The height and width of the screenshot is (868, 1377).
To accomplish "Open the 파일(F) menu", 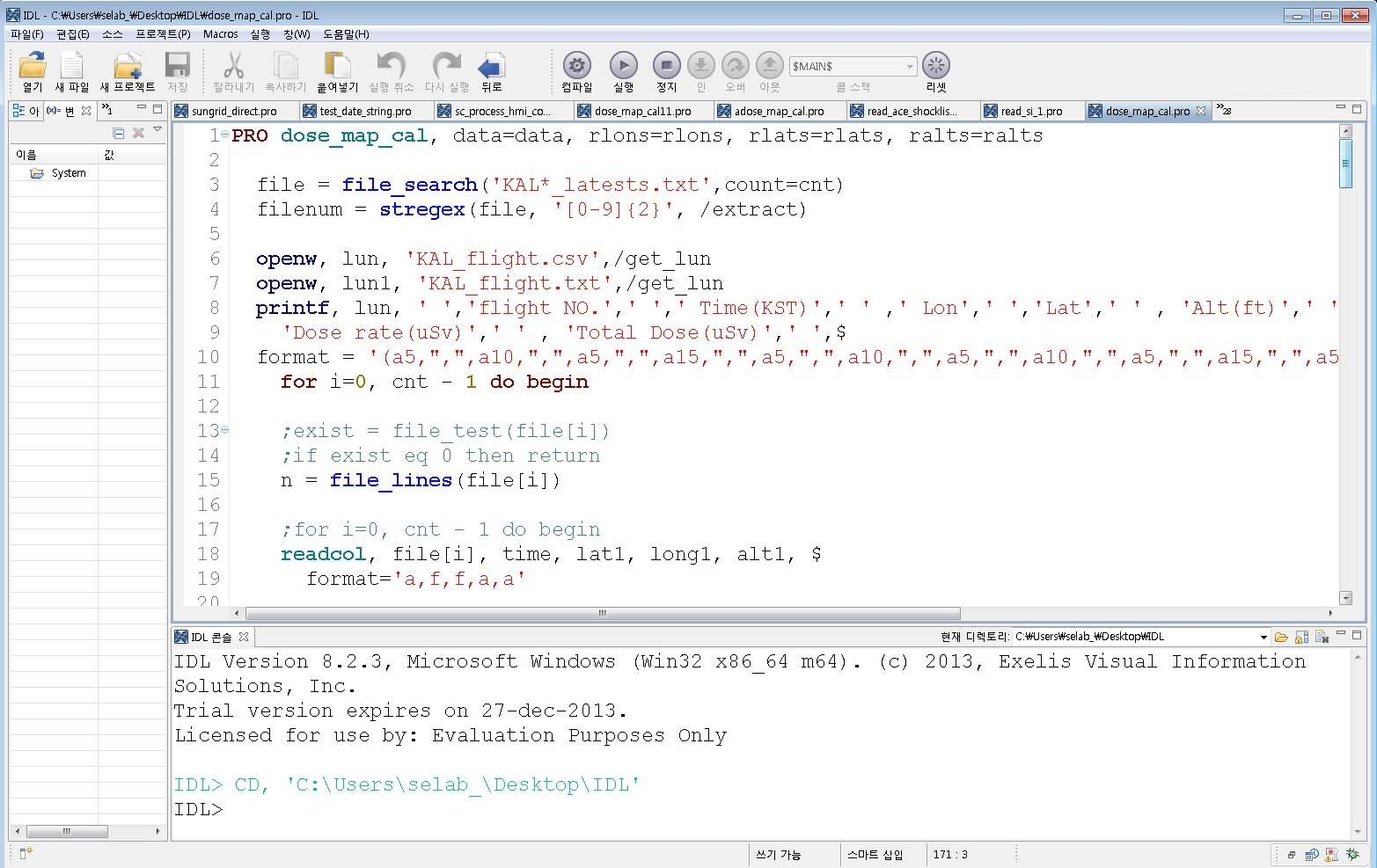I will [26, 34].
